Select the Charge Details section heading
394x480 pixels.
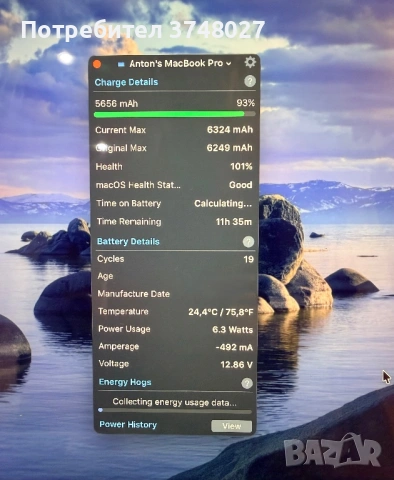(x=126, y=82)
